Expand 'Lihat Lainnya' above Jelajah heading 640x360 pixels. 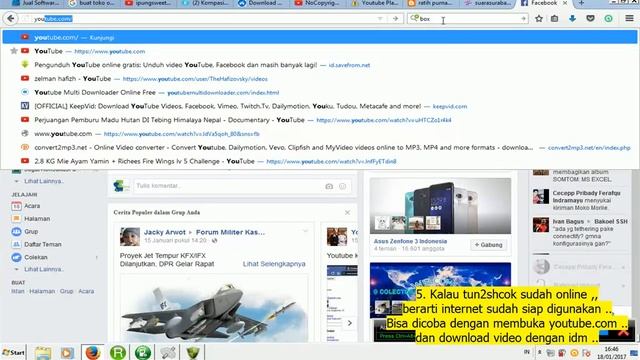pos(43,181)
